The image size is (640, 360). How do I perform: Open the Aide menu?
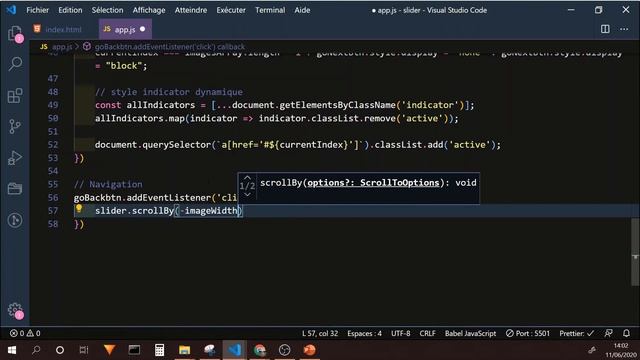(x=302, y=10)
